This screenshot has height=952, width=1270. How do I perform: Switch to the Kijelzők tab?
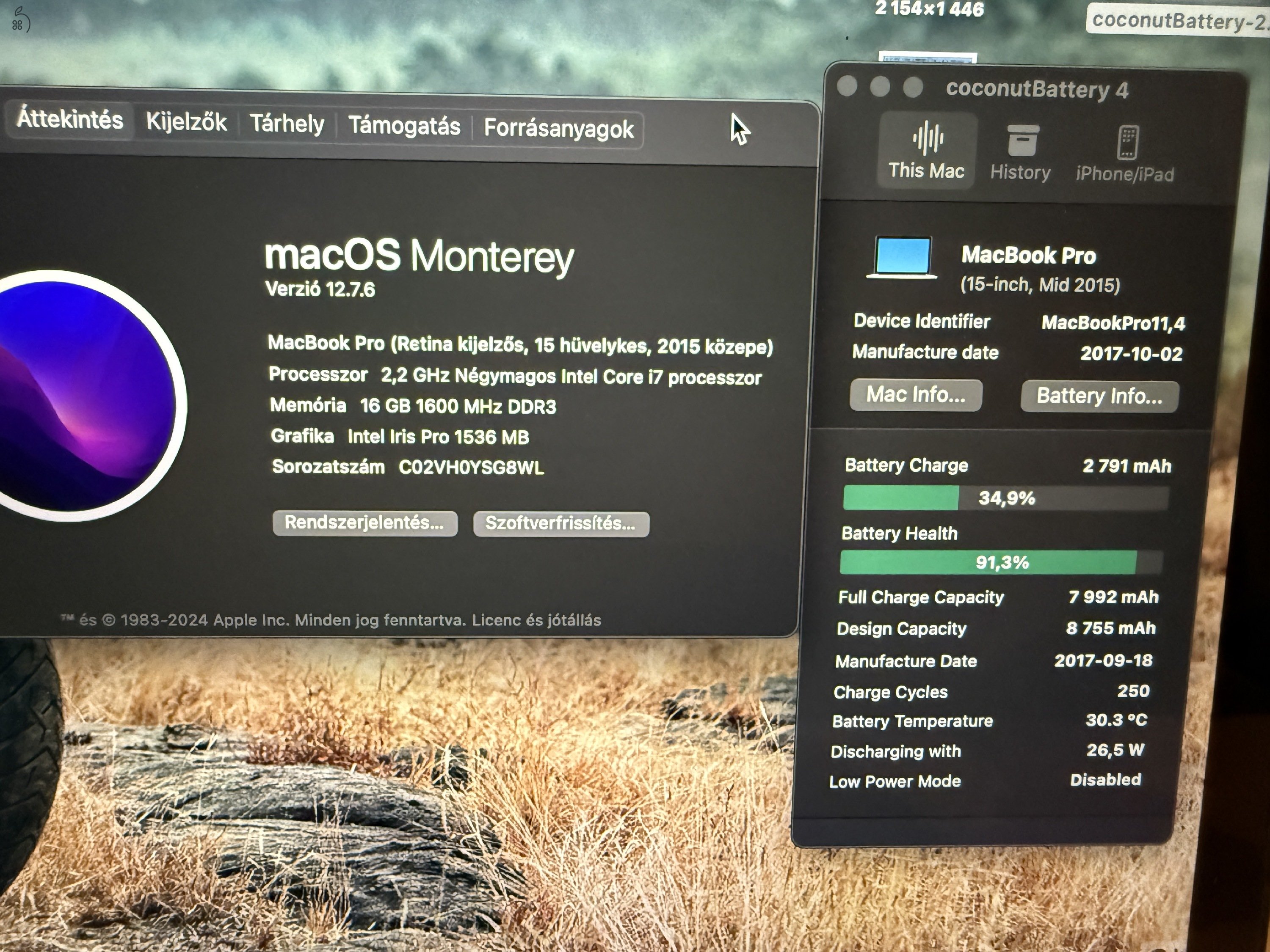(x=186, y=122)
